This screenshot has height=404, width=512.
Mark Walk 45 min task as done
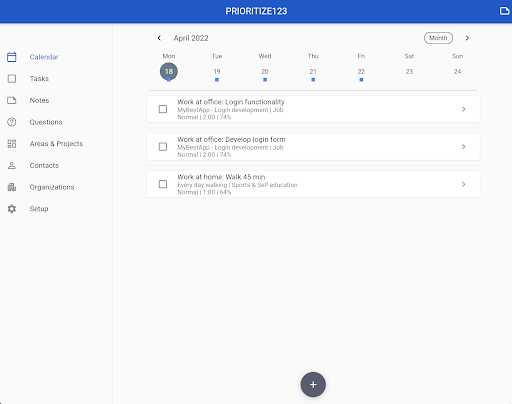coord(163,184)
